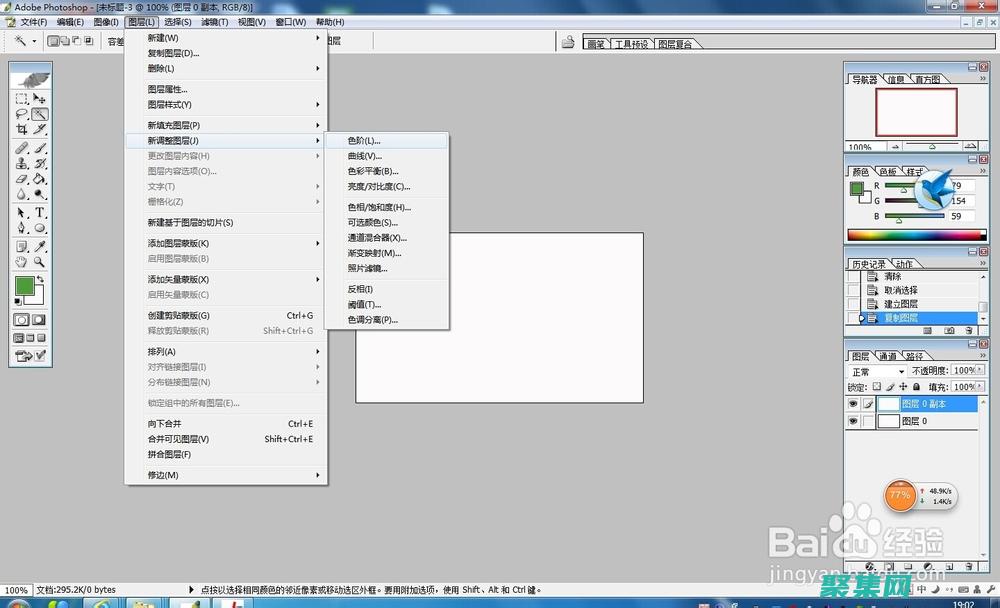
Task: Switch to the 通道 tab
Action: coord(888,356)
